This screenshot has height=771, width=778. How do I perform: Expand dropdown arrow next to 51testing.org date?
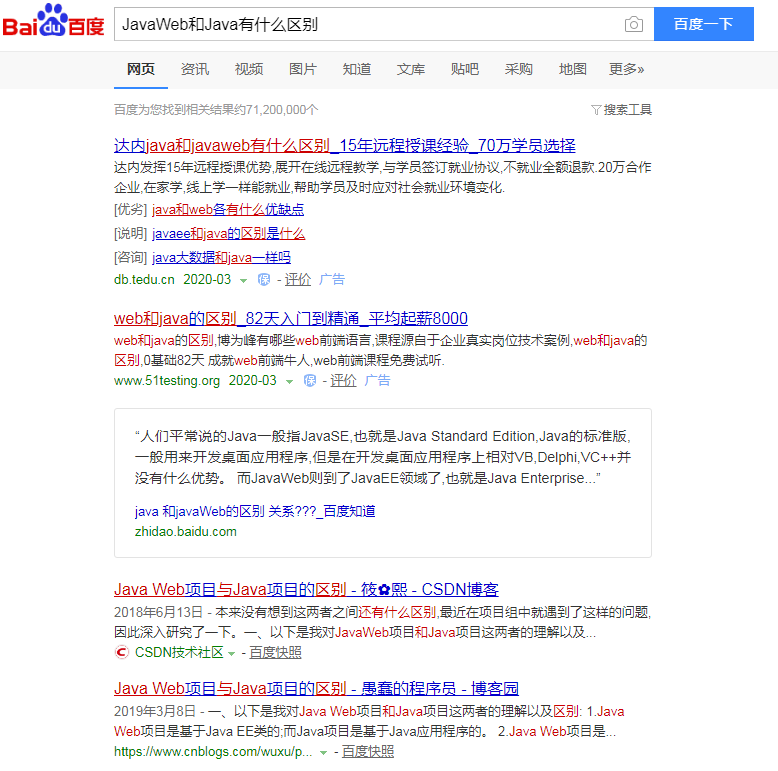coord(289,382)
